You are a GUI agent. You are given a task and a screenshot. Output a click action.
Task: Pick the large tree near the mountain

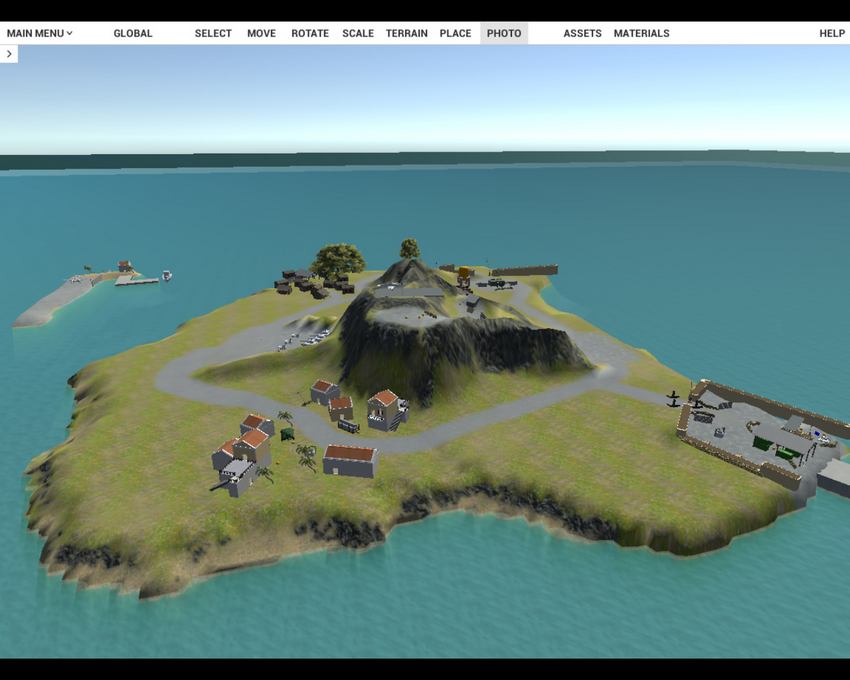[337, 260]
